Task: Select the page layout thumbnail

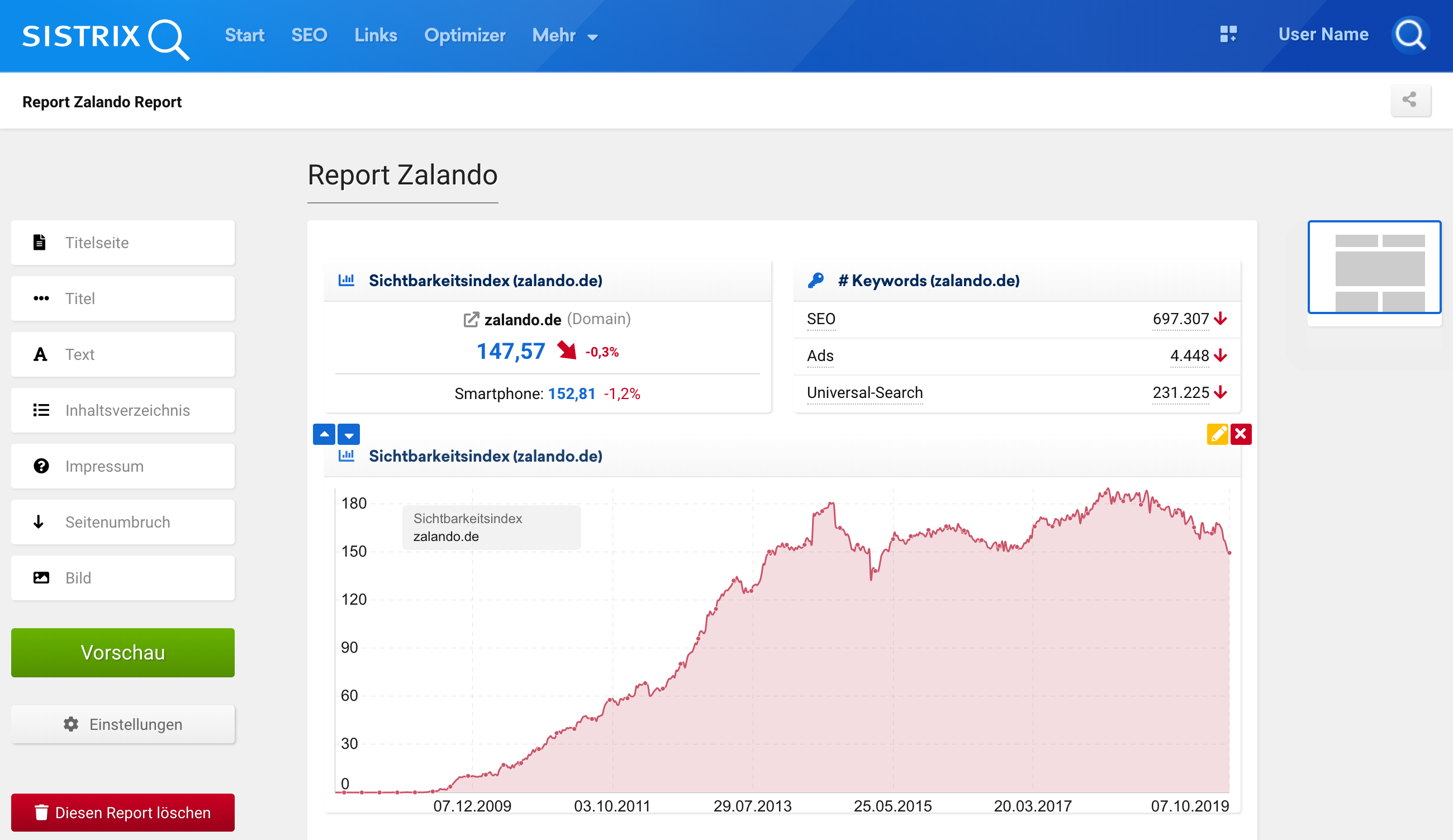Action: pos(1374,268)
